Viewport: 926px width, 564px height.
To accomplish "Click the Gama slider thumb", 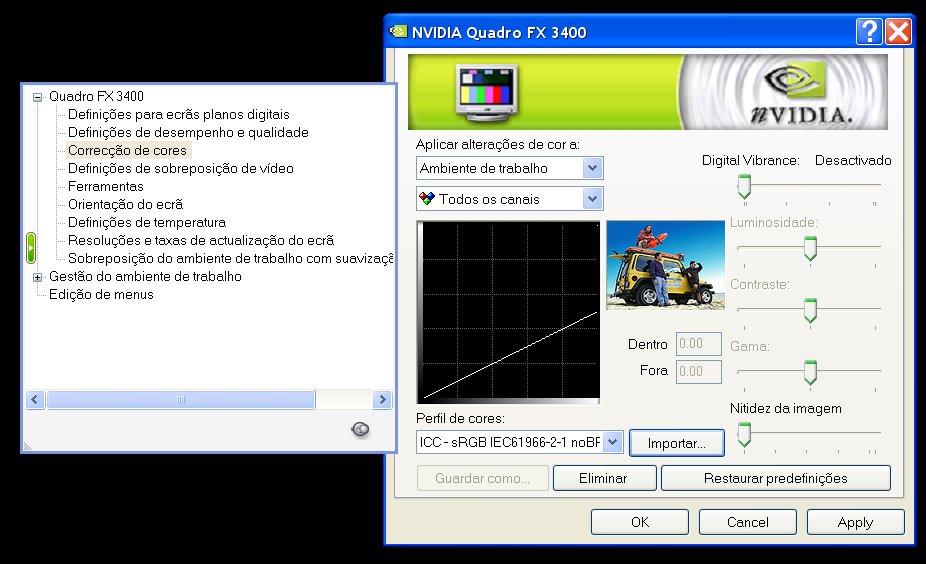I will tap(810, 373).
